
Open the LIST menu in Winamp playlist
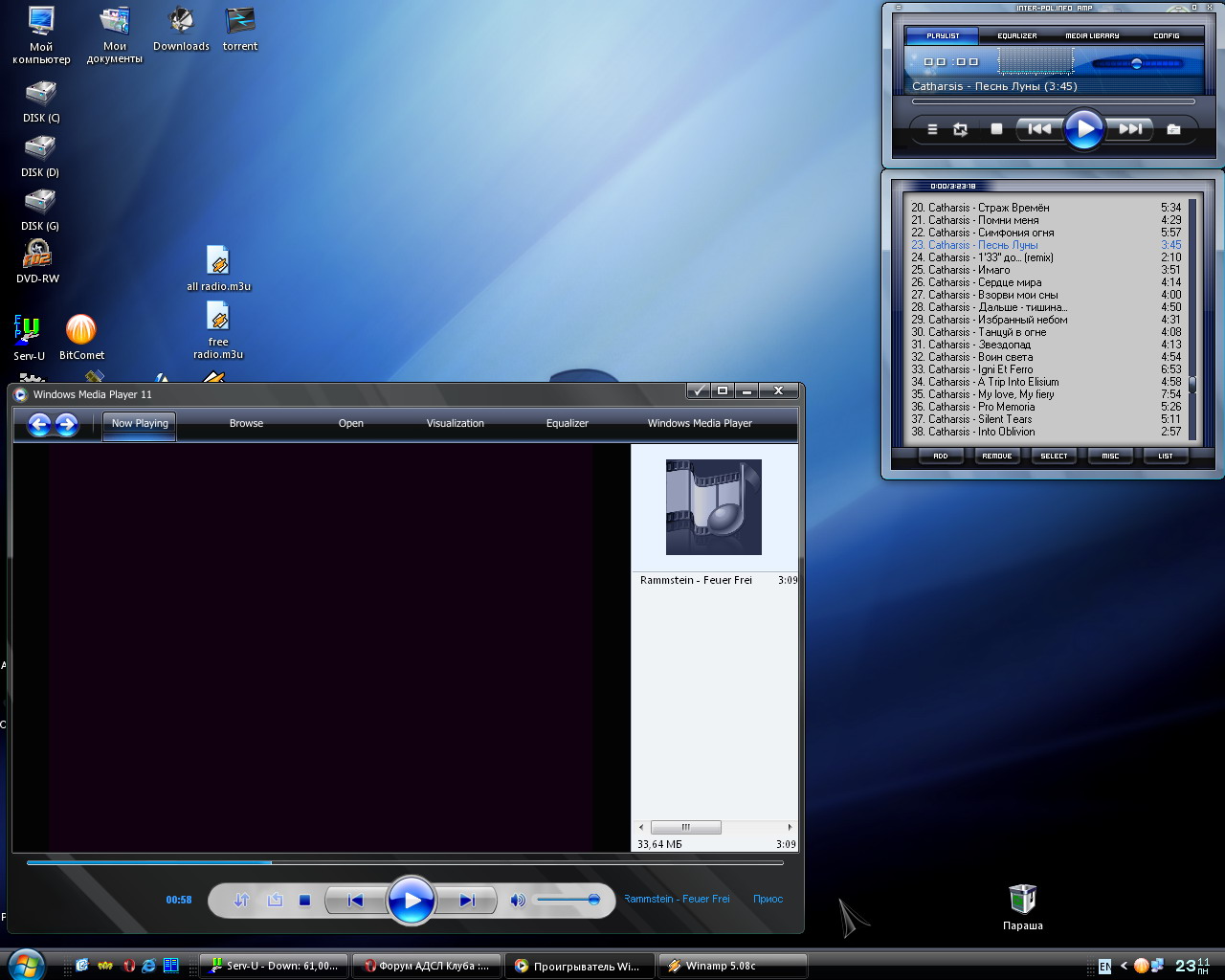(1165, 456)
